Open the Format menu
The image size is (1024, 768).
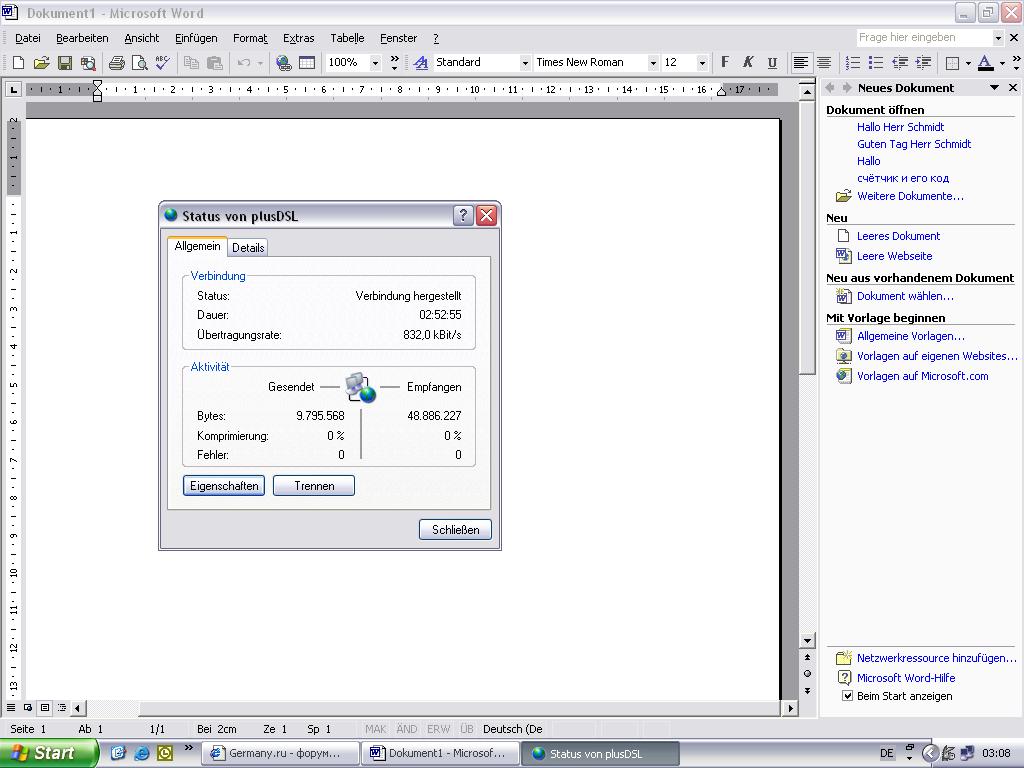(x=250, y=38)
